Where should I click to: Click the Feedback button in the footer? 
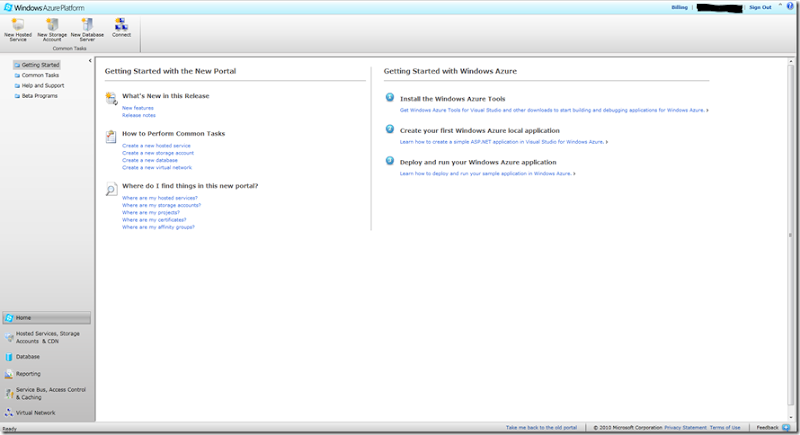(766, 427)
